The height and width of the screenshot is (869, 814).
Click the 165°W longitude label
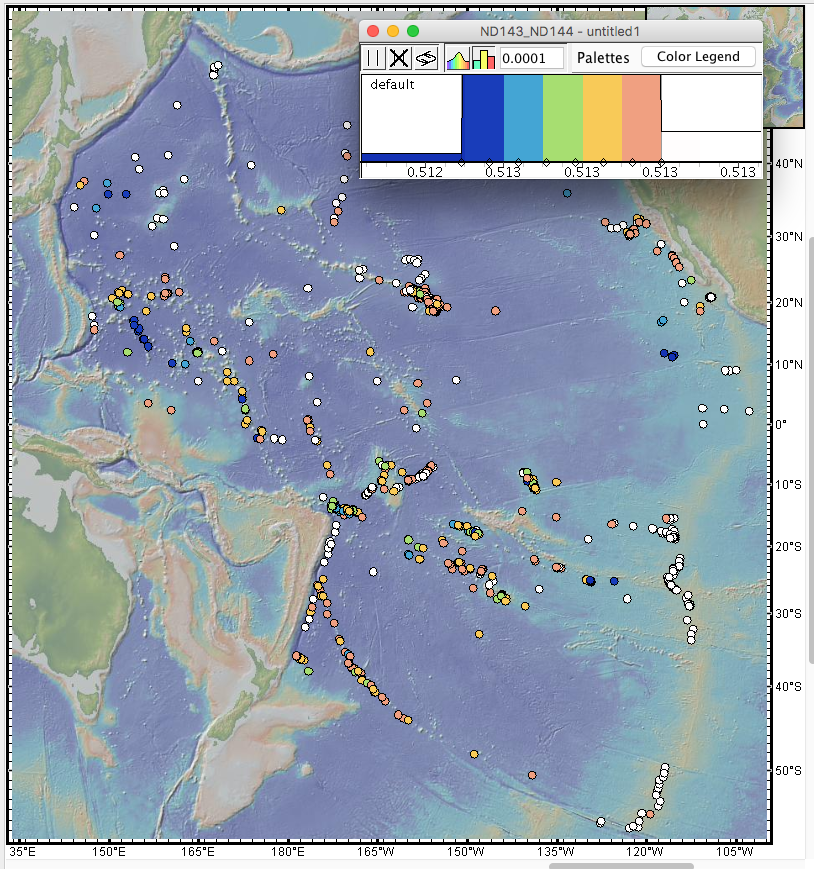(376, 852)
